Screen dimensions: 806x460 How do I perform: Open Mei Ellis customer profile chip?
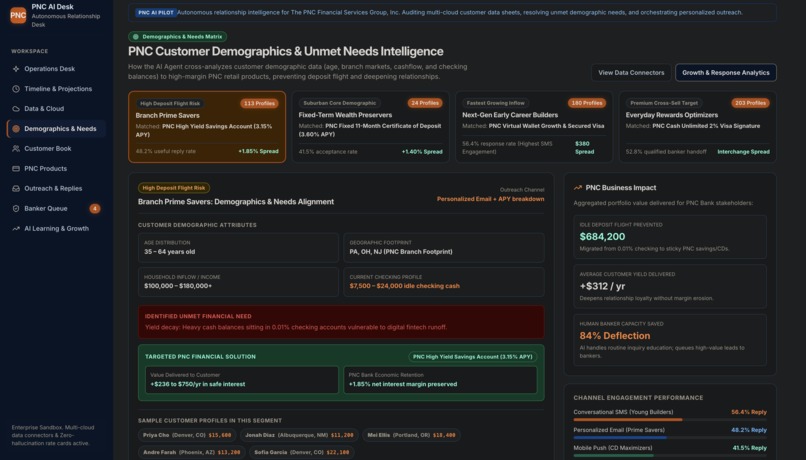tap(411, 435)
